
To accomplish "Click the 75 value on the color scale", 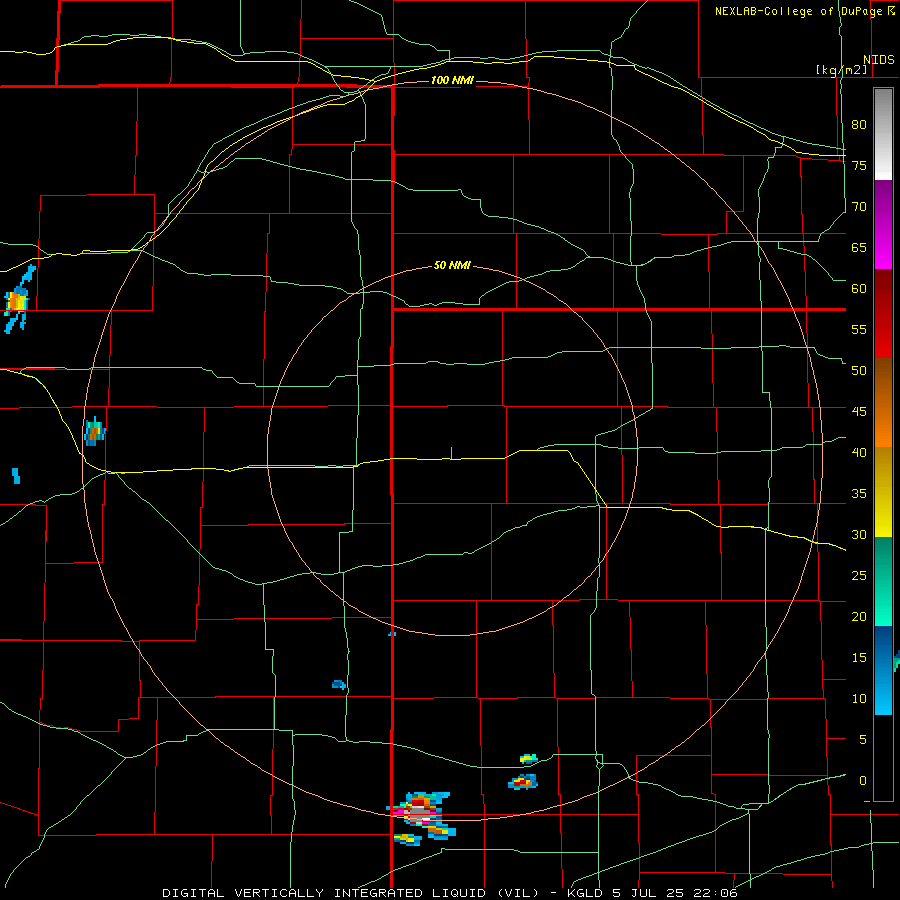I will click(859, 165).
